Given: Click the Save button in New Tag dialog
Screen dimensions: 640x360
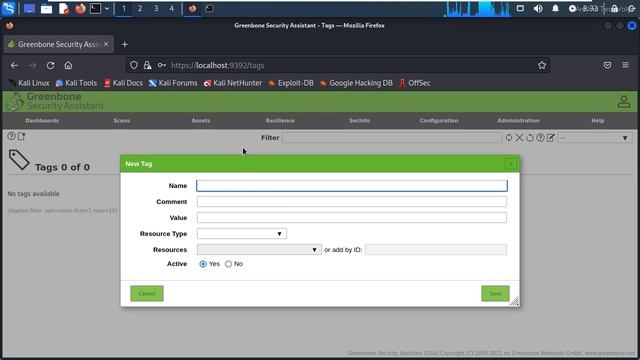Looking at the screenshot, I should pyautogui.click(x=495, y=293).
